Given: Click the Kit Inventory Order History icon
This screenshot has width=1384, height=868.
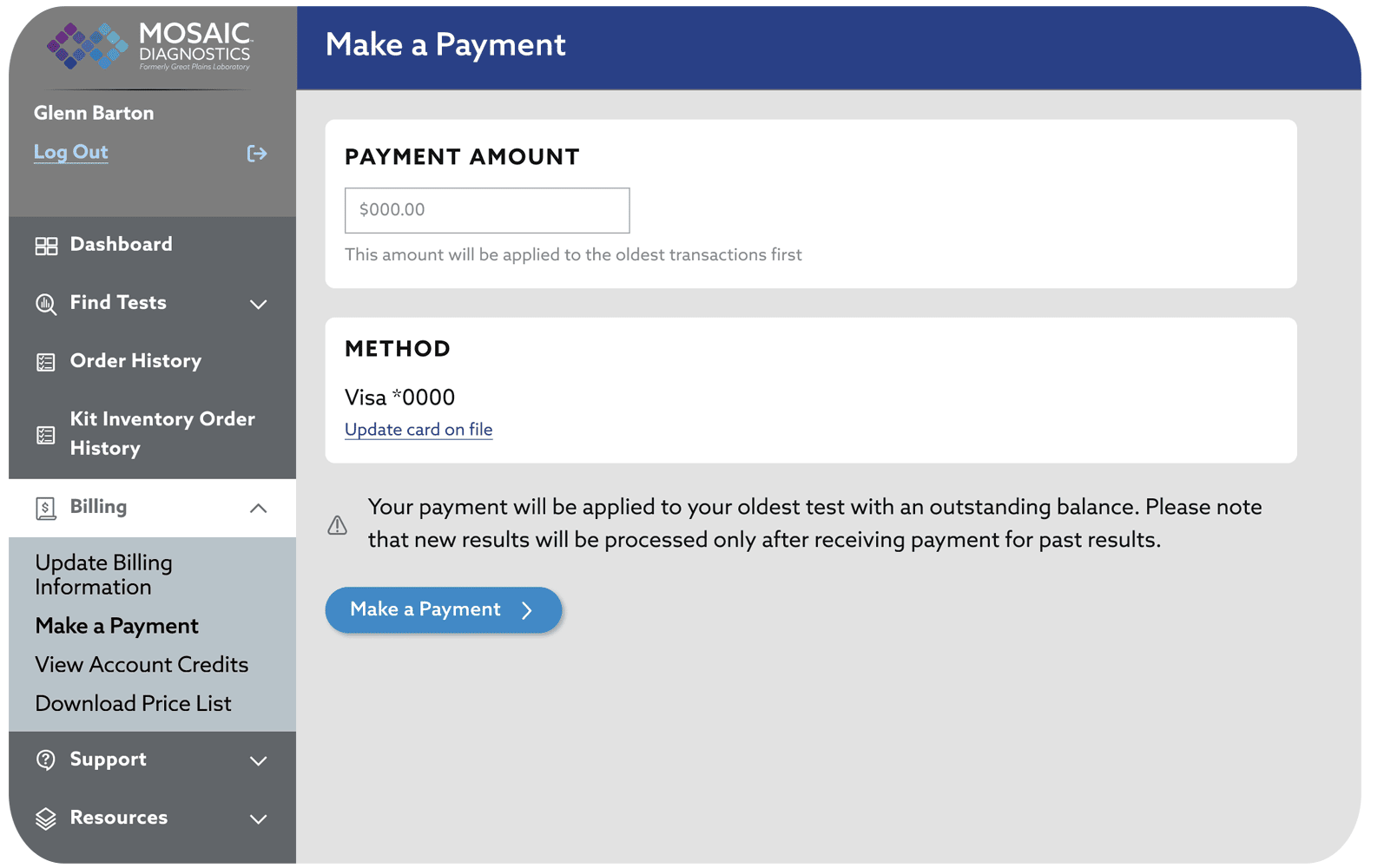Looking at the screenshot, I should coord(46,435).
